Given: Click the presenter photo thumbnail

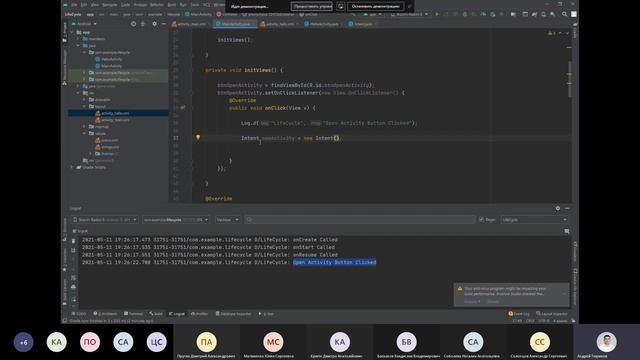Looking at the screenshot, I should (x=606, y=342).
